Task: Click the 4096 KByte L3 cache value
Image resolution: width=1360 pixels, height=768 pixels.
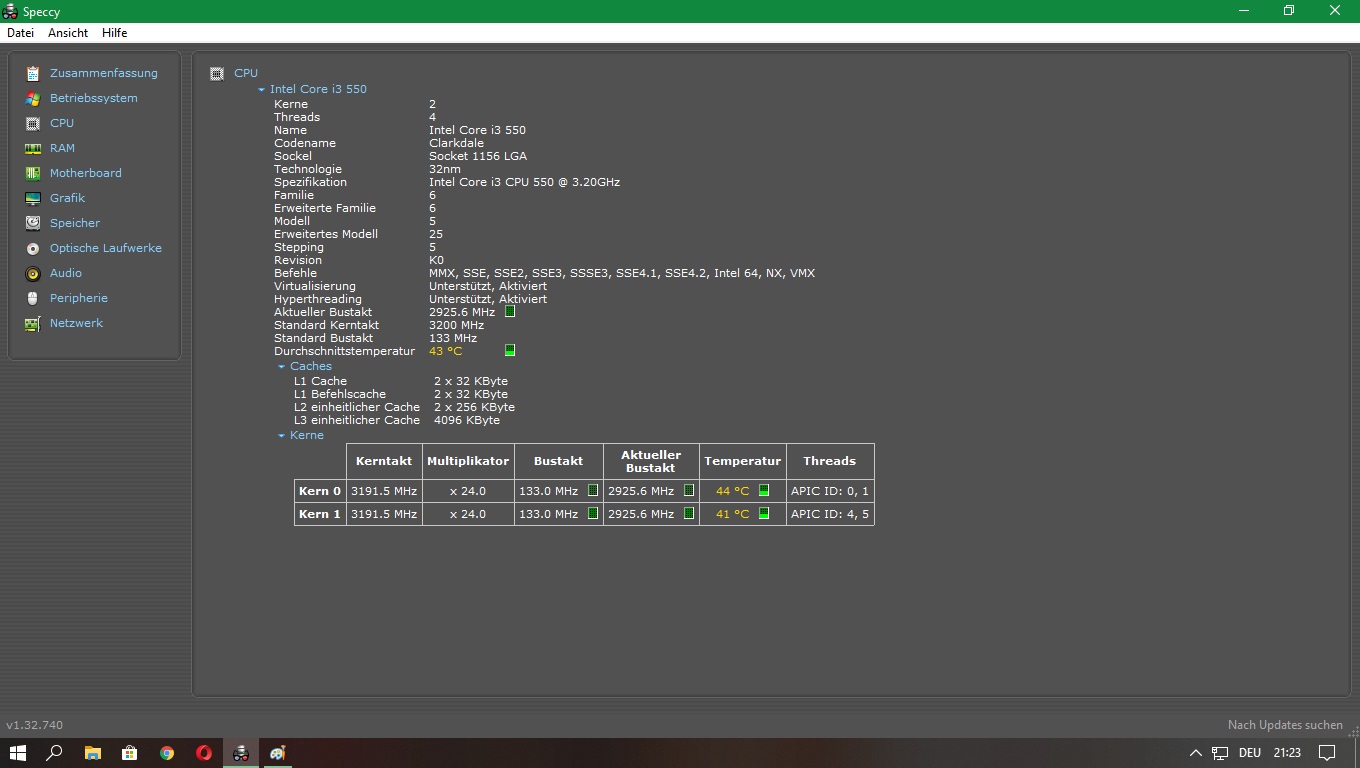Action: (467, 420)
